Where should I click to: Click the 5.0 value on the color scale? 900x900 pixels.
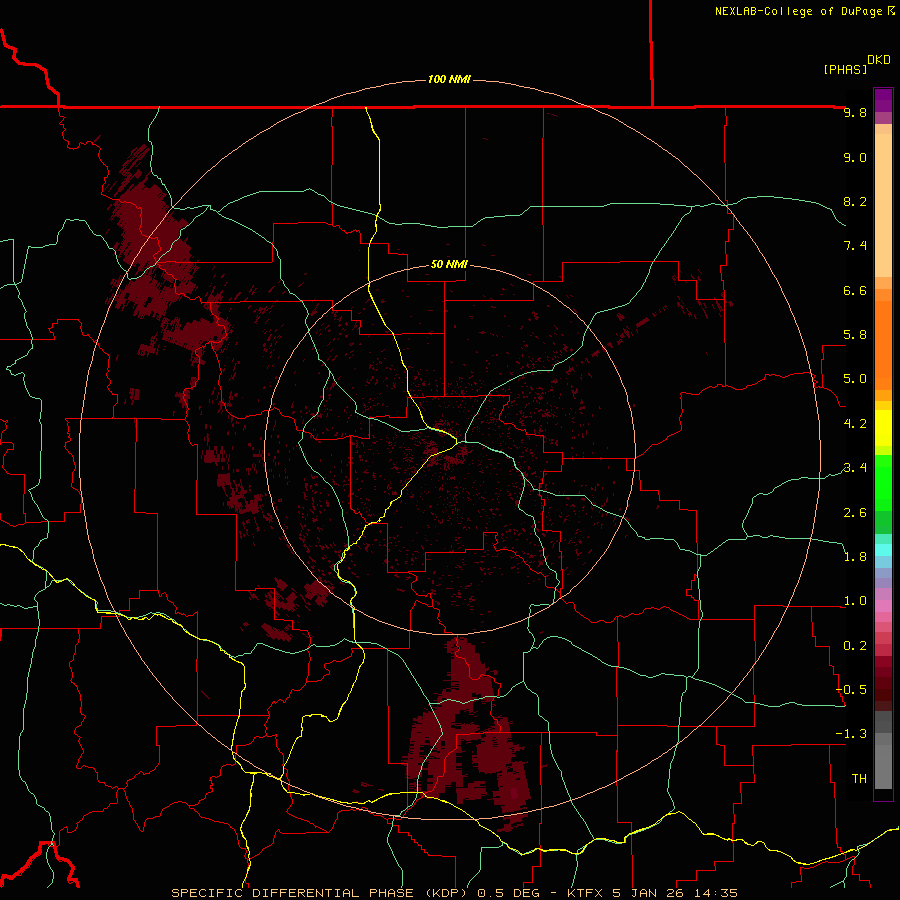855,379
